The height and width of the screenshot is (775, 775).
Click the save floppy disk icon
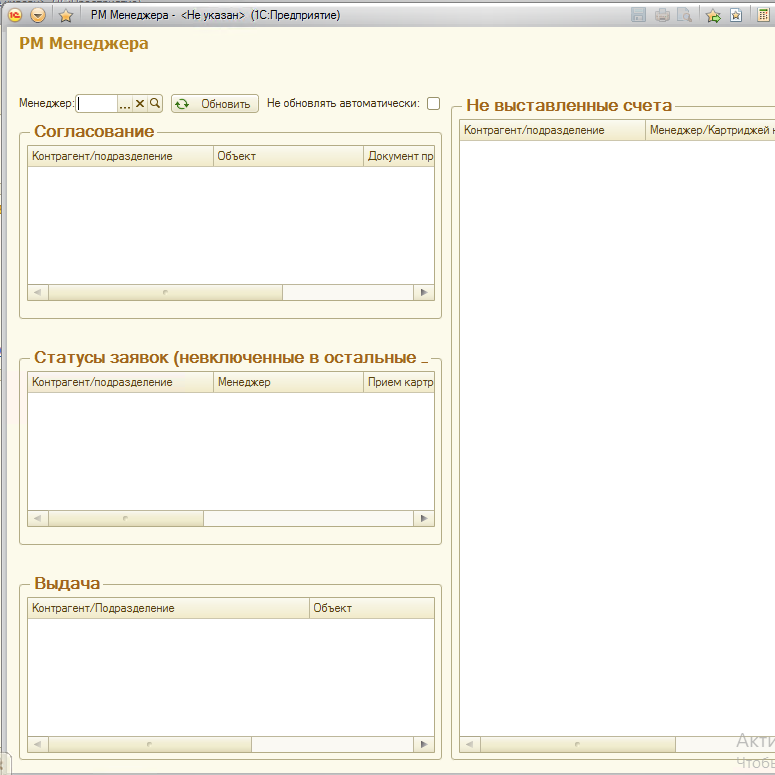coord(639,15)
